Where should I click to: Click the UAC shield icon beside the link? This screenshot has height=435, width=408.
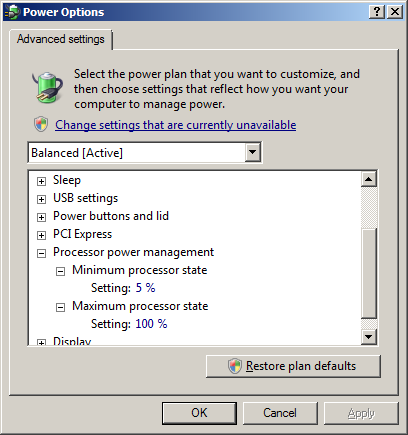click(x=41, y=124)
